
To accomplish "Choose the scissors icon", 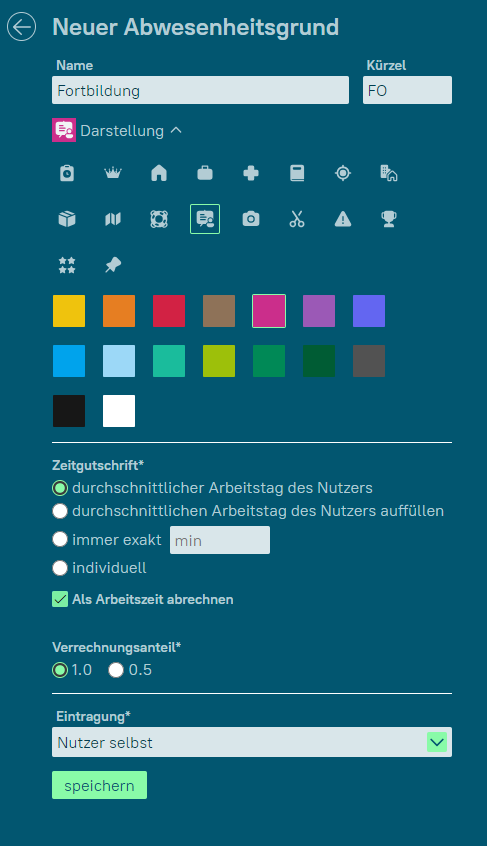I will coord(297,219).
